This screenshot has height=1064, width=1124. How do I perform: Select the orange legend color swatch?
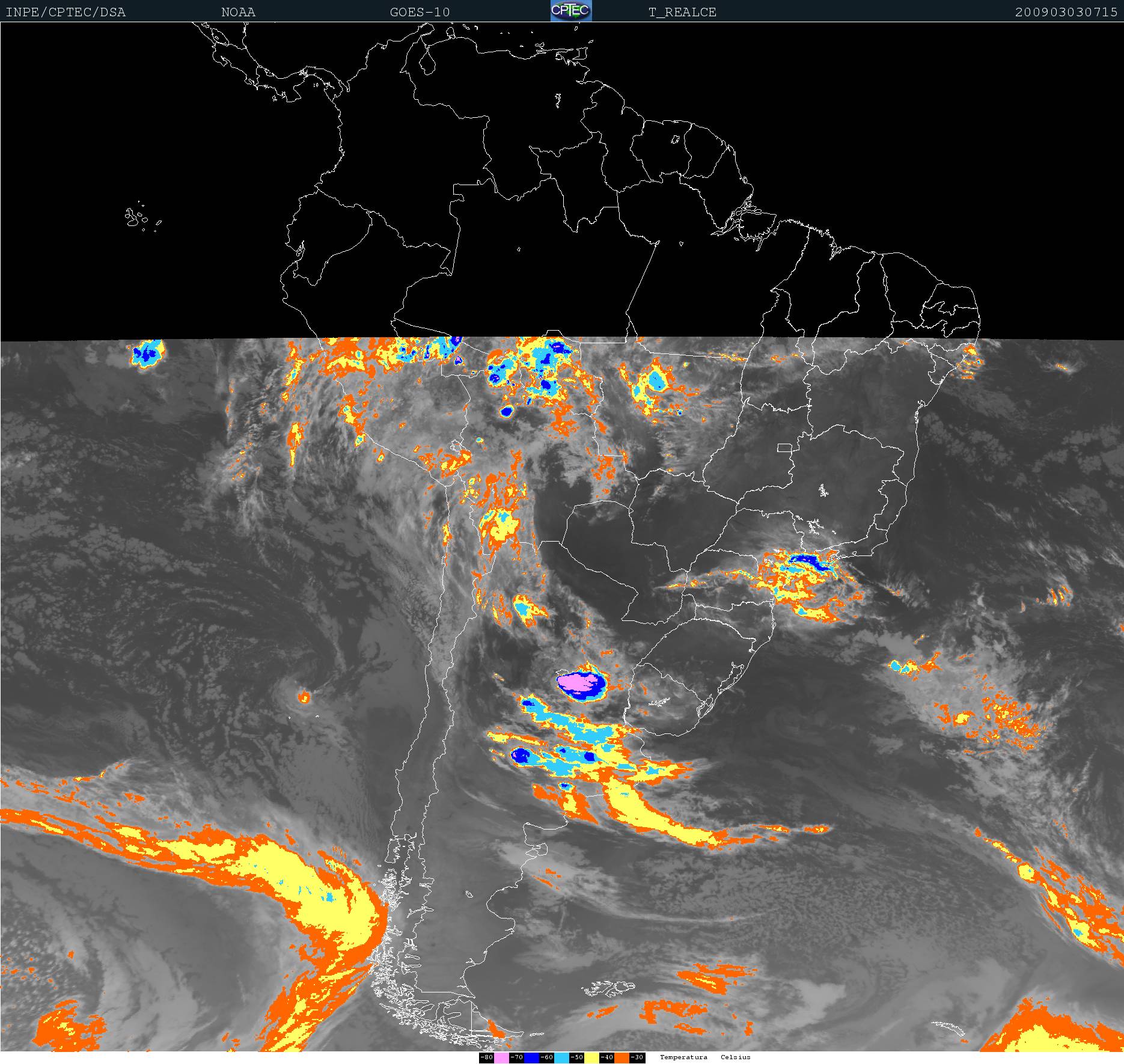622,1057
